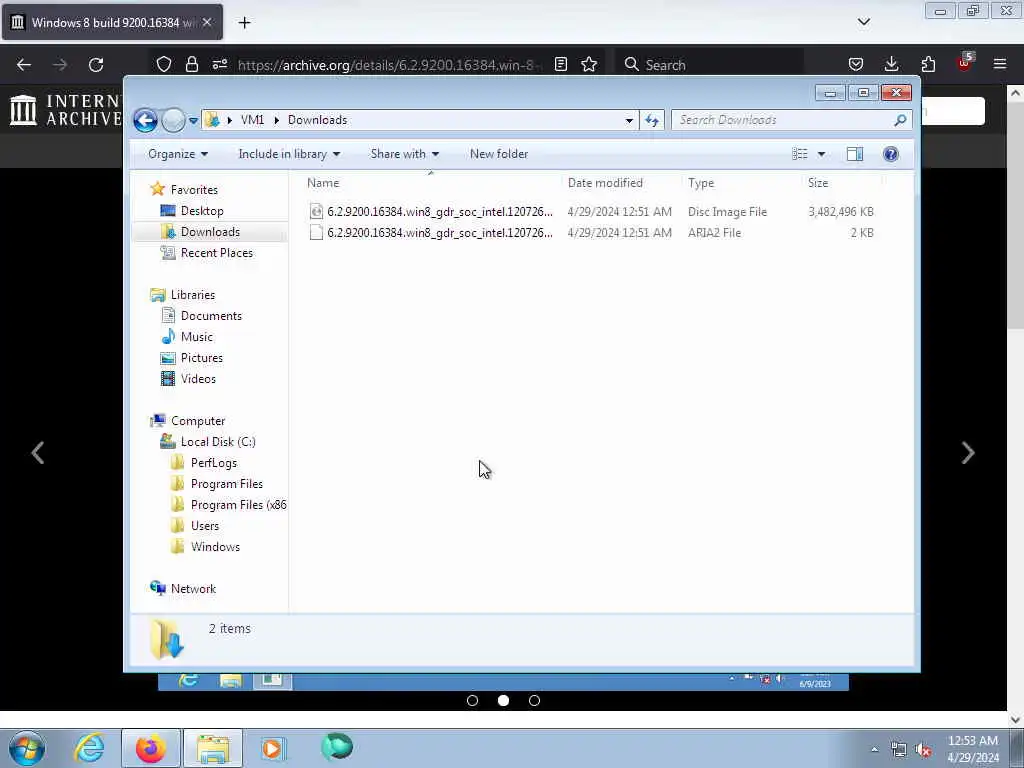Expand address bar history dropdown

[629, 120]
